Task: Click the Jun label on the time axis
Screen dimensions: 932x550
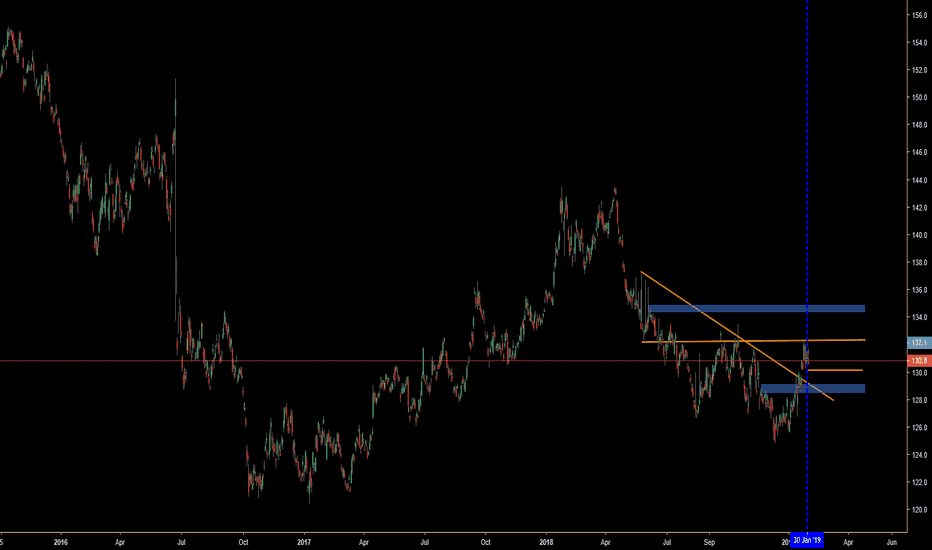Action: [892, 542]
